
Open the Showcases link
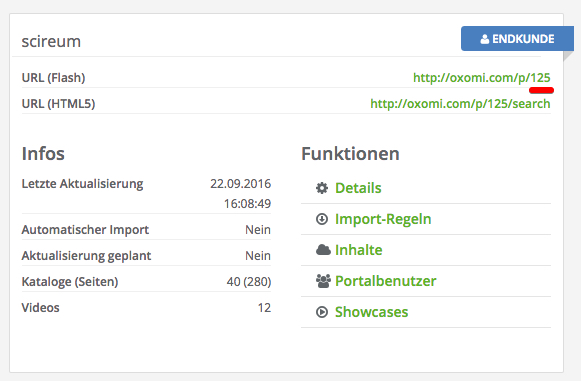pyautogui.click(x=371, y=312)
